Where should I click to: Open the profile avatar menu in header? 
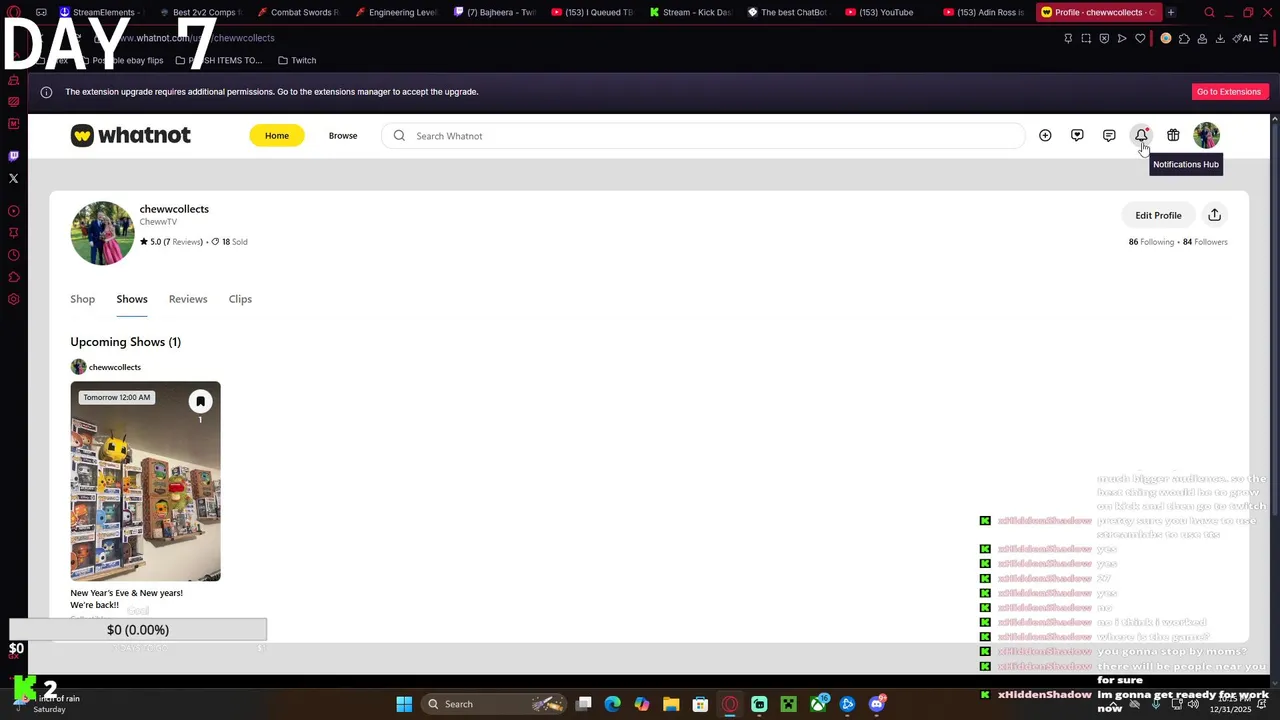tap(1206, 135)
